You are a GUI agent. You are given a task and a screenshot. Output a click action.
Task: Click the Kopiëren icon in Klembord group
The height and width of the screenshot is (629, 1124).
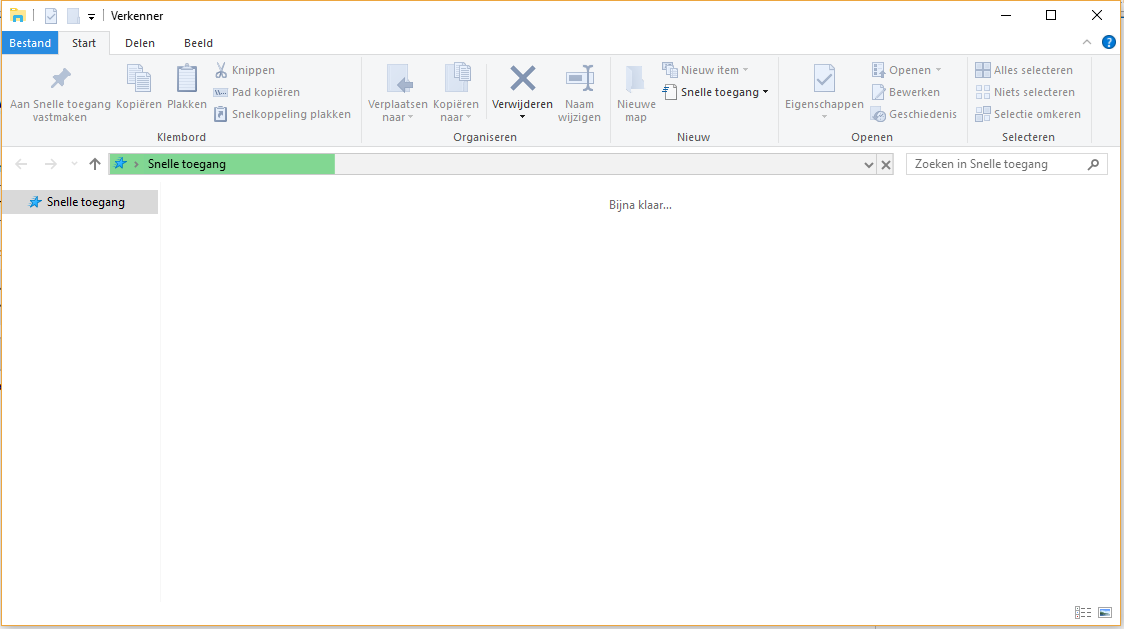(138, 78)
